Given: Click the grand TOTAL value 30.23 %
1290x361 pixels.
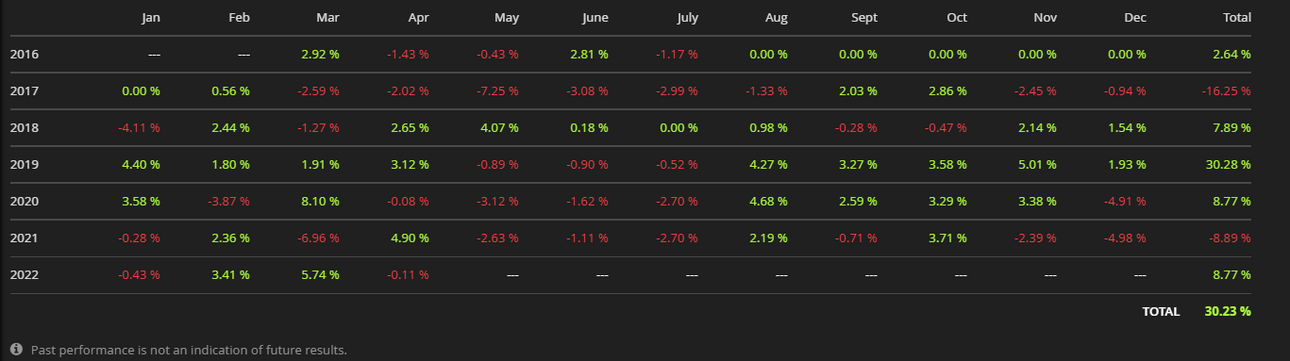Looking at the screenshot, I should pos(1228,311).
